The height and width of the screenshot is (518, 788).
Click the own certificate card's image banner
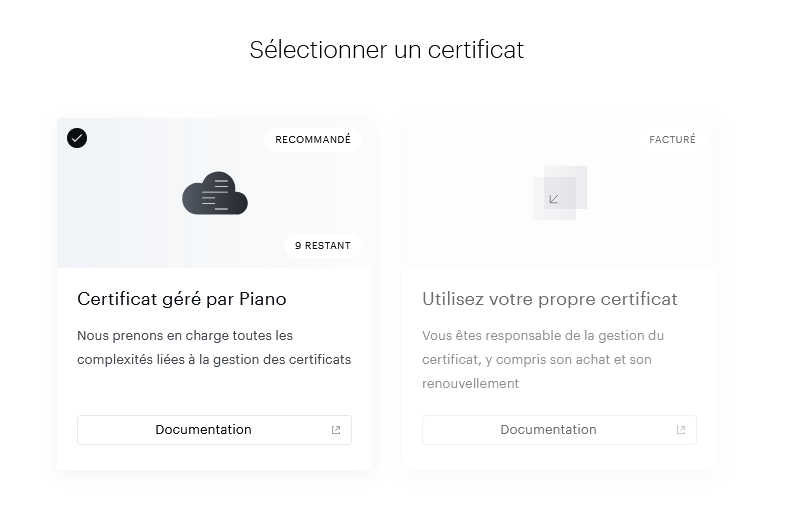click(470, 220)
